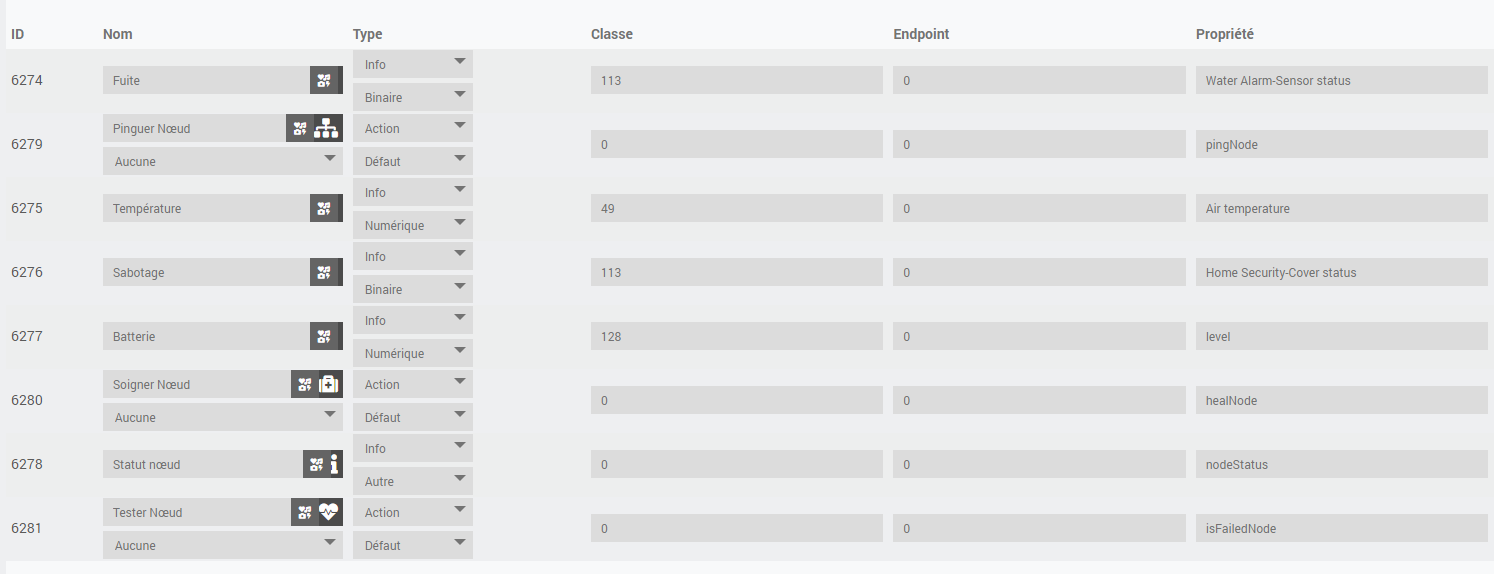The height and width of the screenshot is (574, 1494).
Task: Edit the Température name field
Action: coord(206,208)
